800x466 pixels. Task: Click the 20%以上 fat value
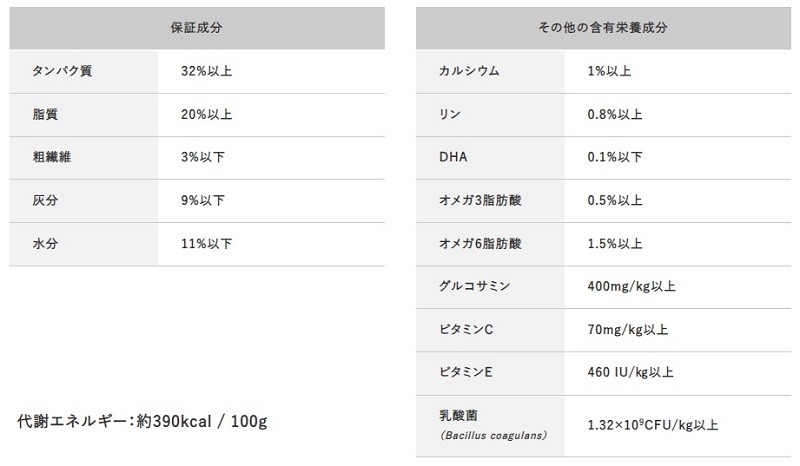pos(207,115)
